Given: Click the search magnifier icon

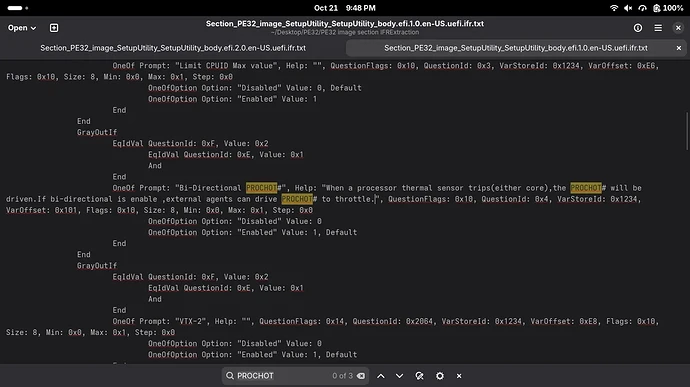Looking at the screenshot, I should [x=230, y=376].
